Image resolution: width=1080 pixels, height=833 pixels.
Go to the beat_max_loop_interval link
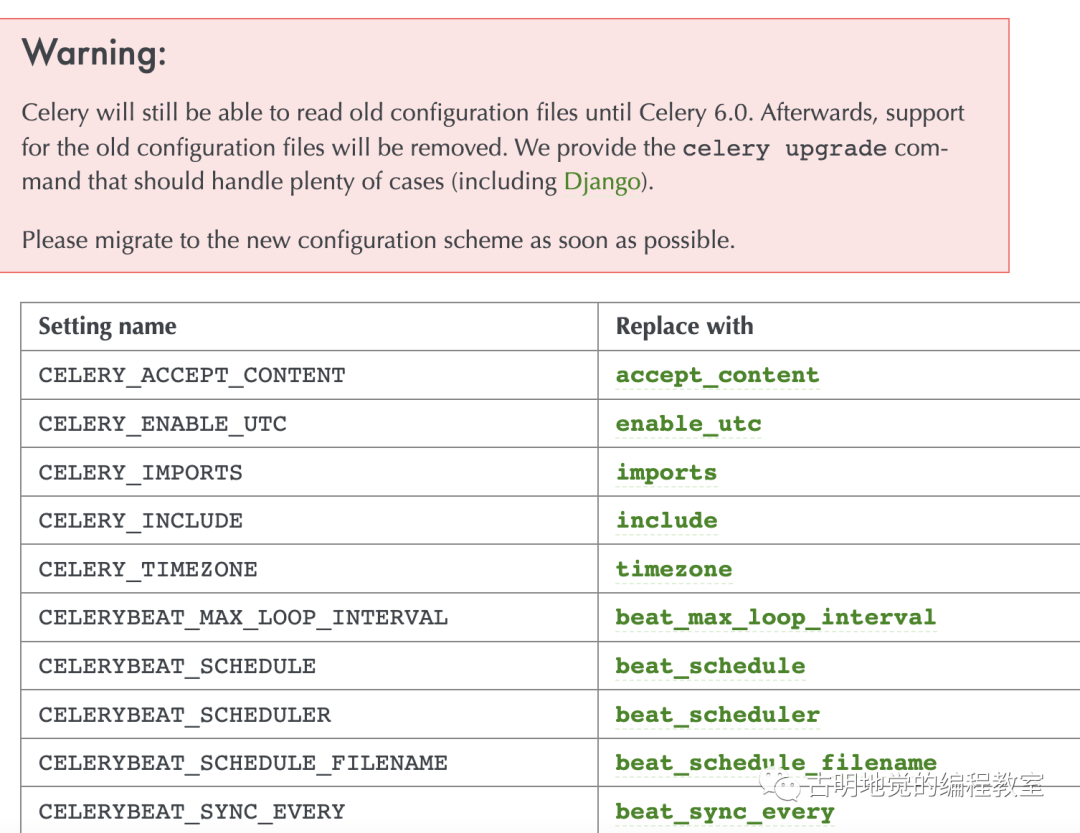pyautogui.click(x=775, y=617)
